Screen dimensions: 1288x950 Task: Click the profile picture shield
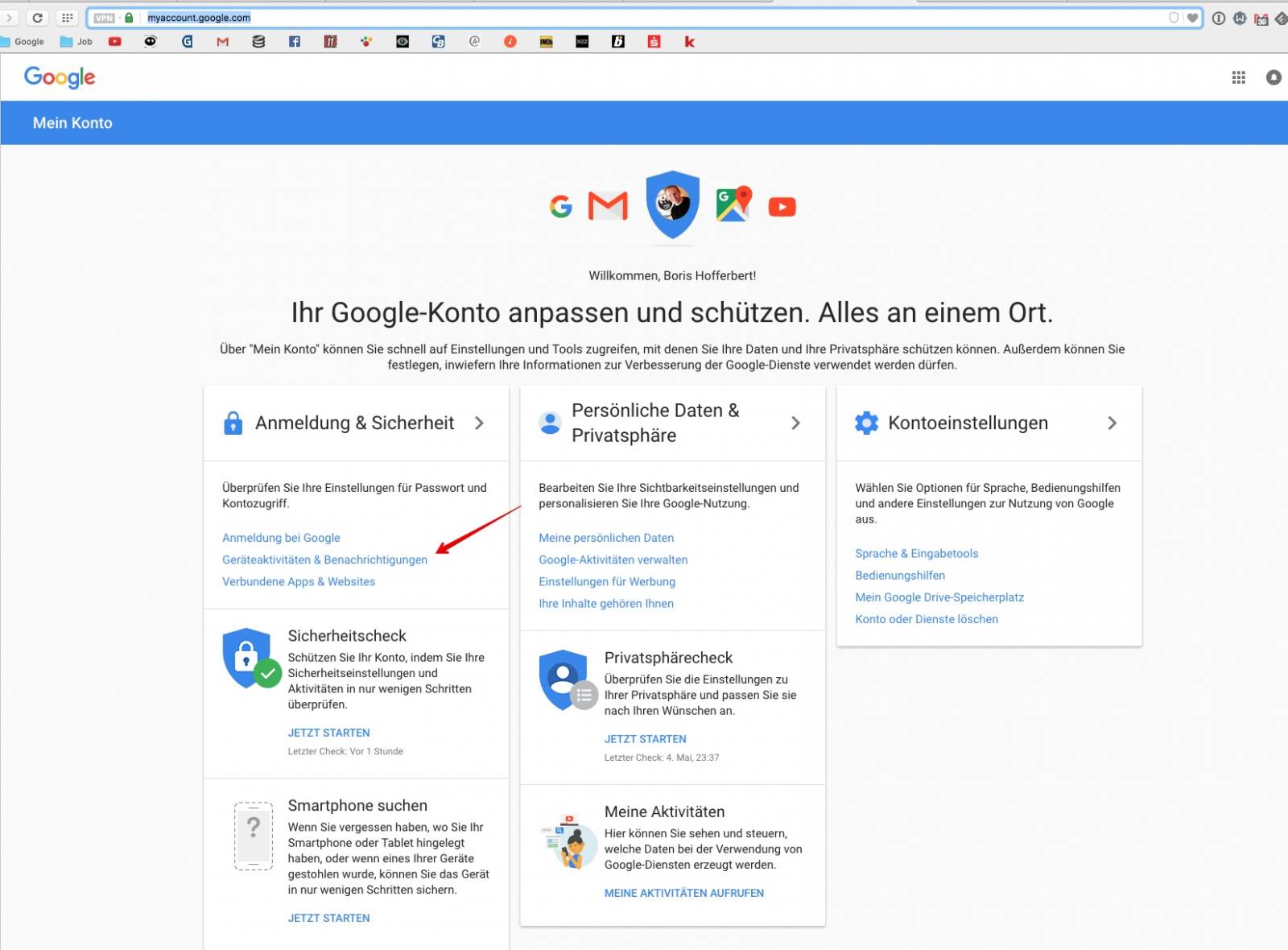point(672,204)
